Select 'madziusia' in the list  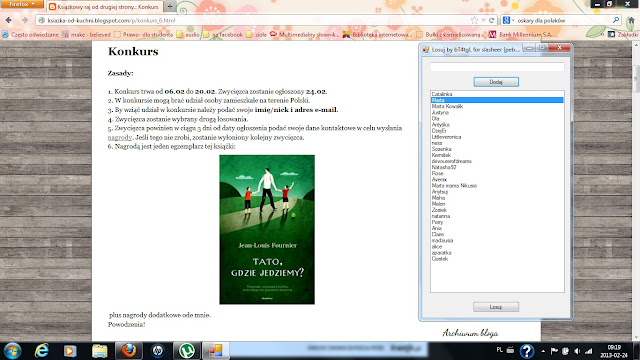coord(442,240)
